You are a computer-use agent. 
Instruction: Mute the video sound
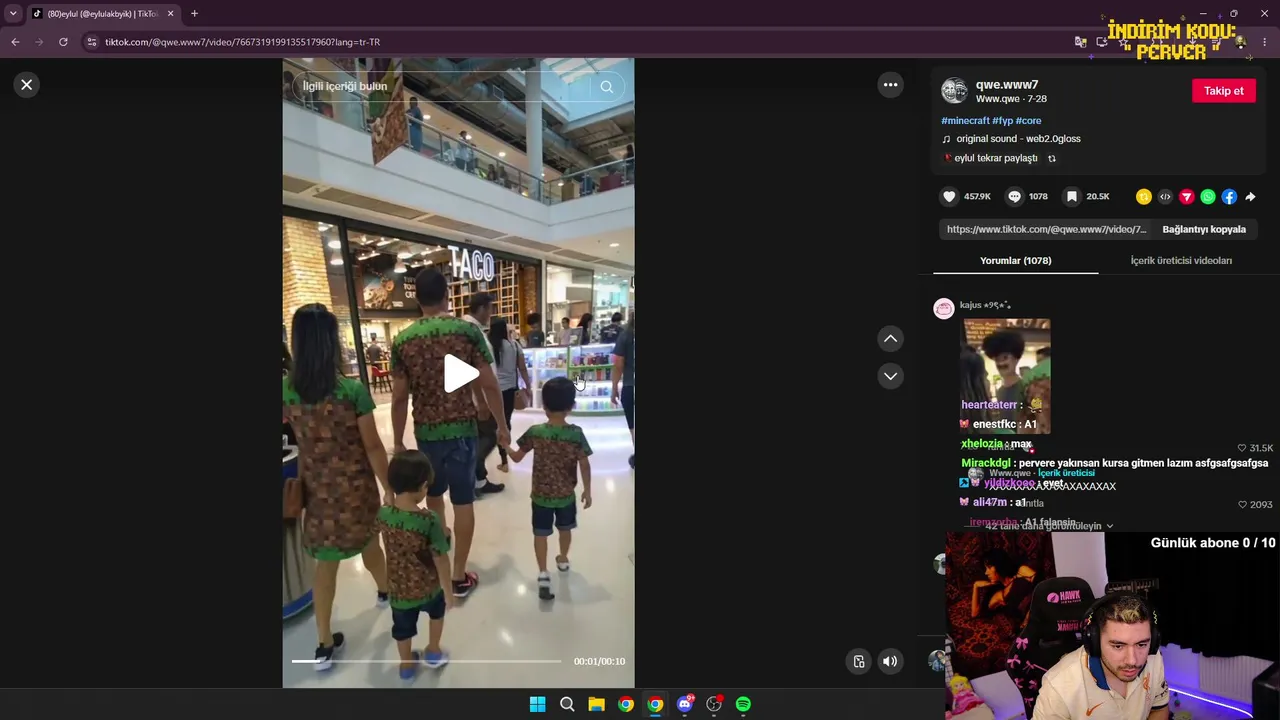click(890, 661)
